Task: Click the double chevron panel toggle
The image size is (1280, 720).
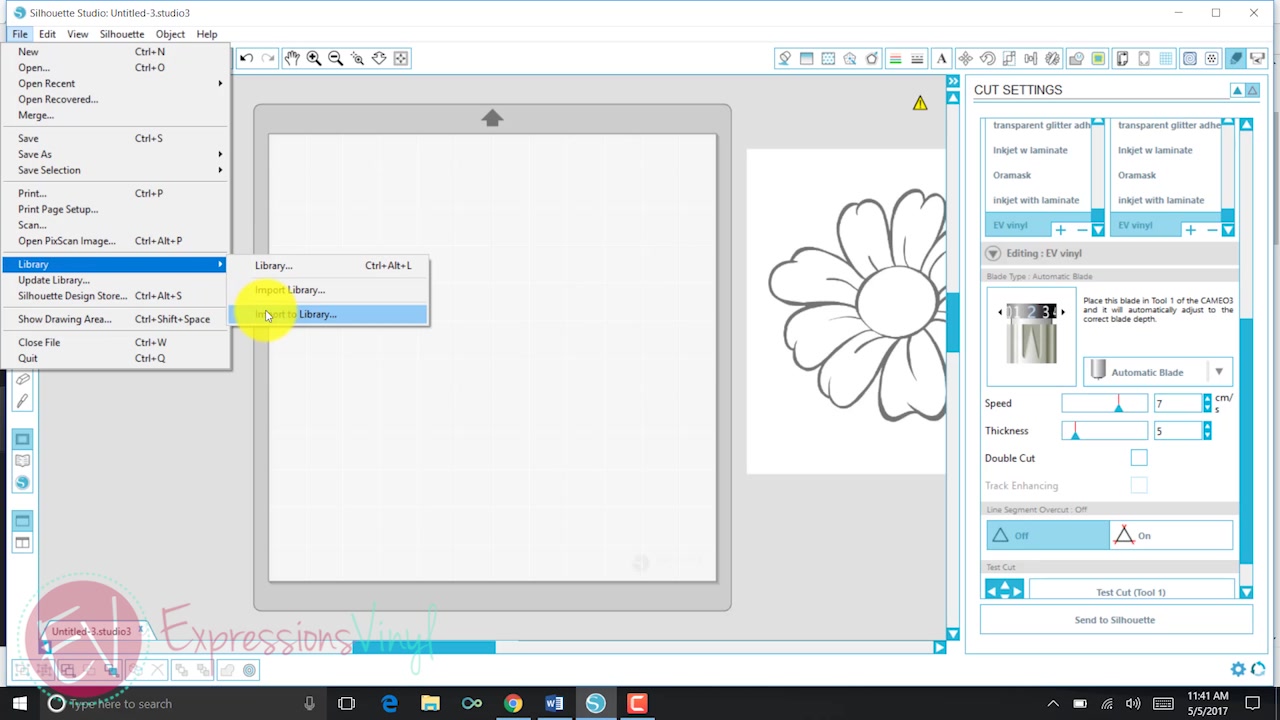Action: (x=953, y=82)
